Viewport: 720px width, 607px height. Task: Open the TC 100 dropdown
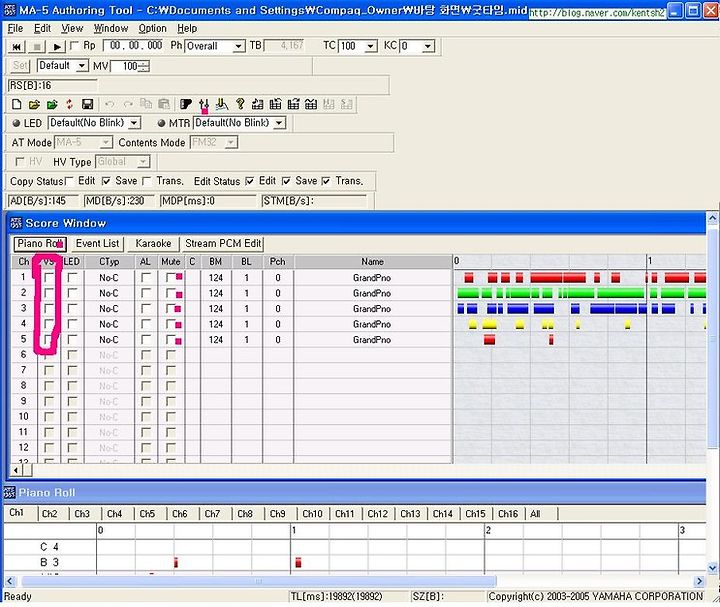click(371, 46)
